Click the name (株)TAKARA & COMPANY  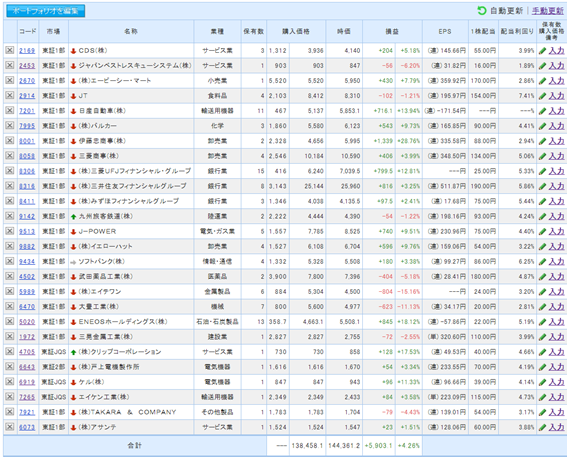coord(127,412)
